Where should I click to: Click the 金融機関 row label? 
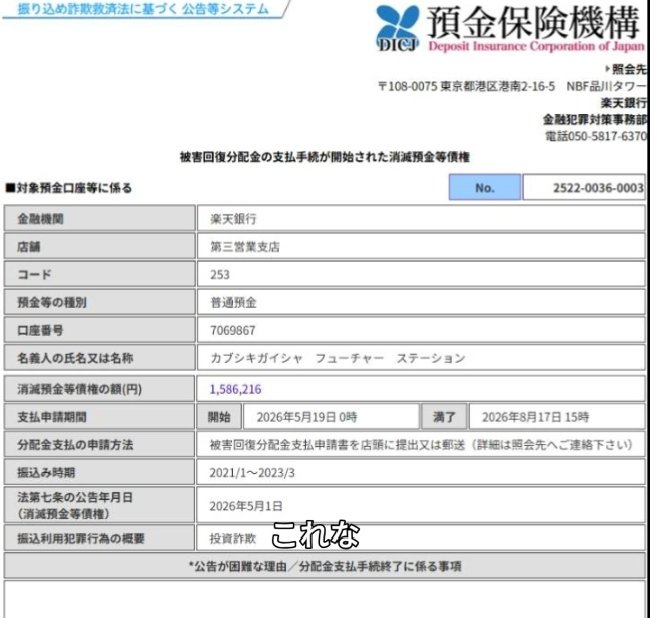coord(99,218)
